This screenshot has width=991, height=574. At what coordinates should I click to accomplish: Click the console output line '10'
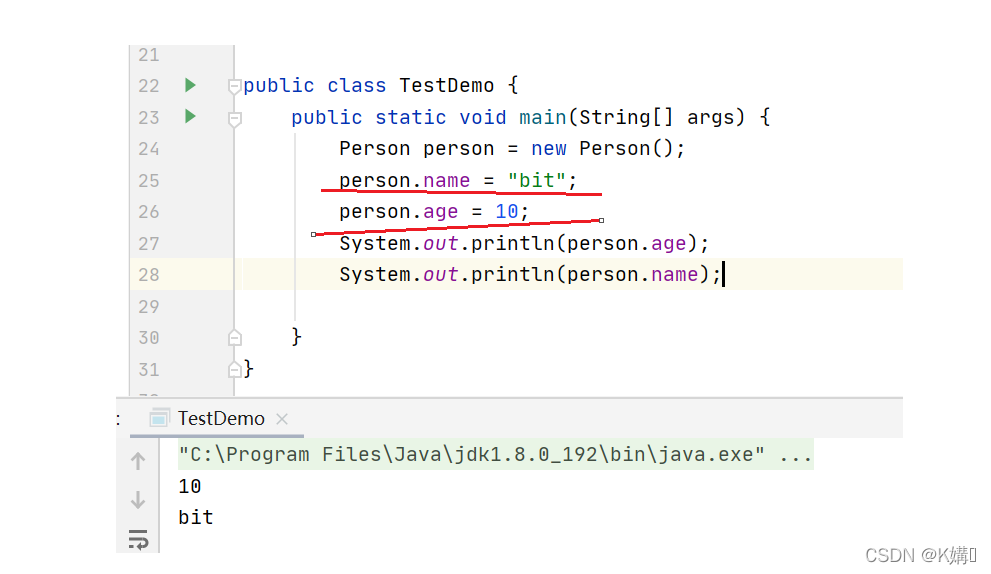click(x=190, y=486)
